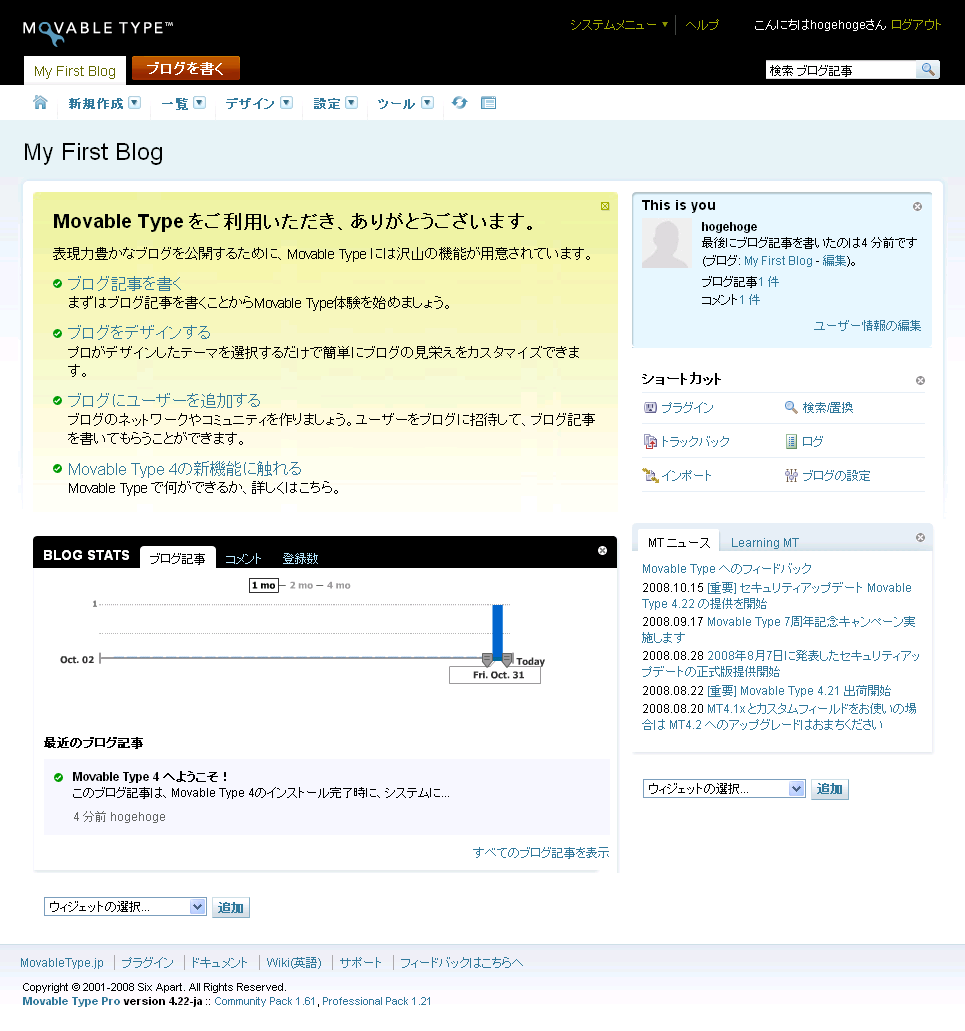Open the widget selector in right sidebar

(x=724, y=788)
